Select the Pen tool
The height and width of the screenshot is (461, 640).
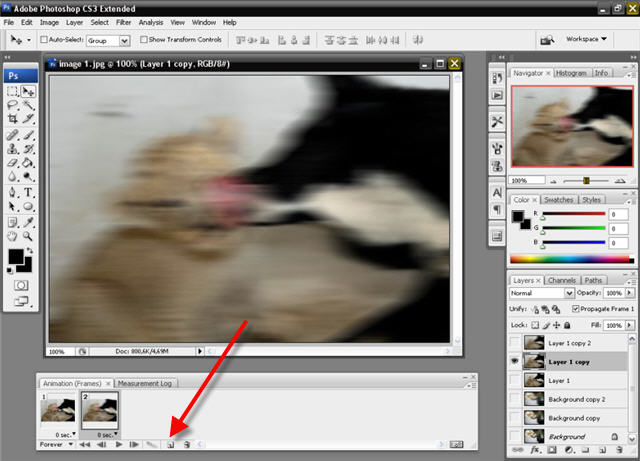(12, 192)
